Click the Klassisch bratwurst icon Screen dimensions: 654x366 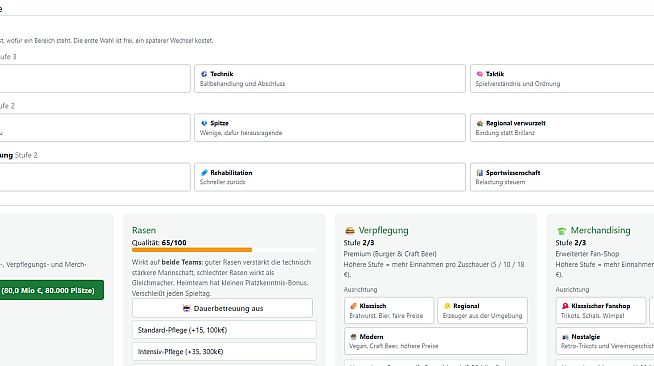353,306
